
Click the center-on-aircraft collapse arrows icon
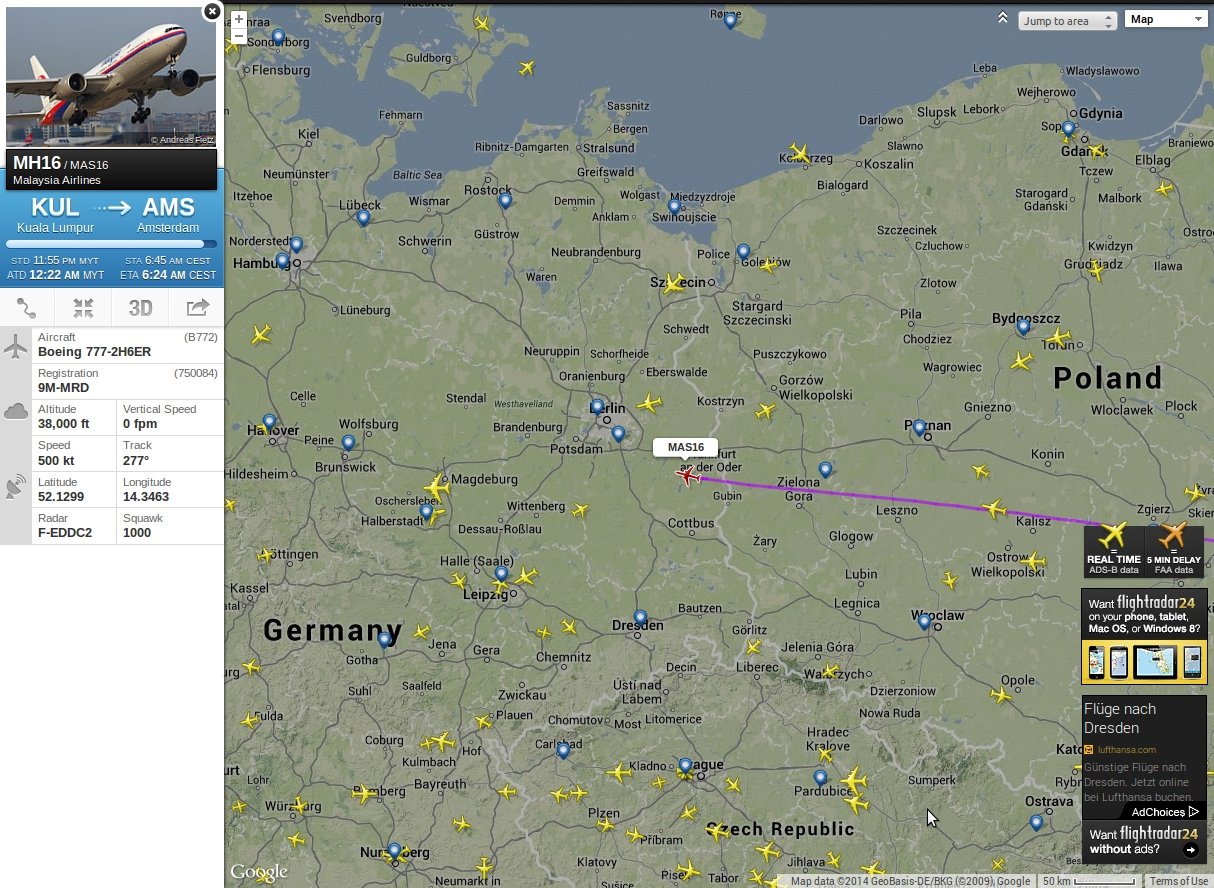point(83,307)
